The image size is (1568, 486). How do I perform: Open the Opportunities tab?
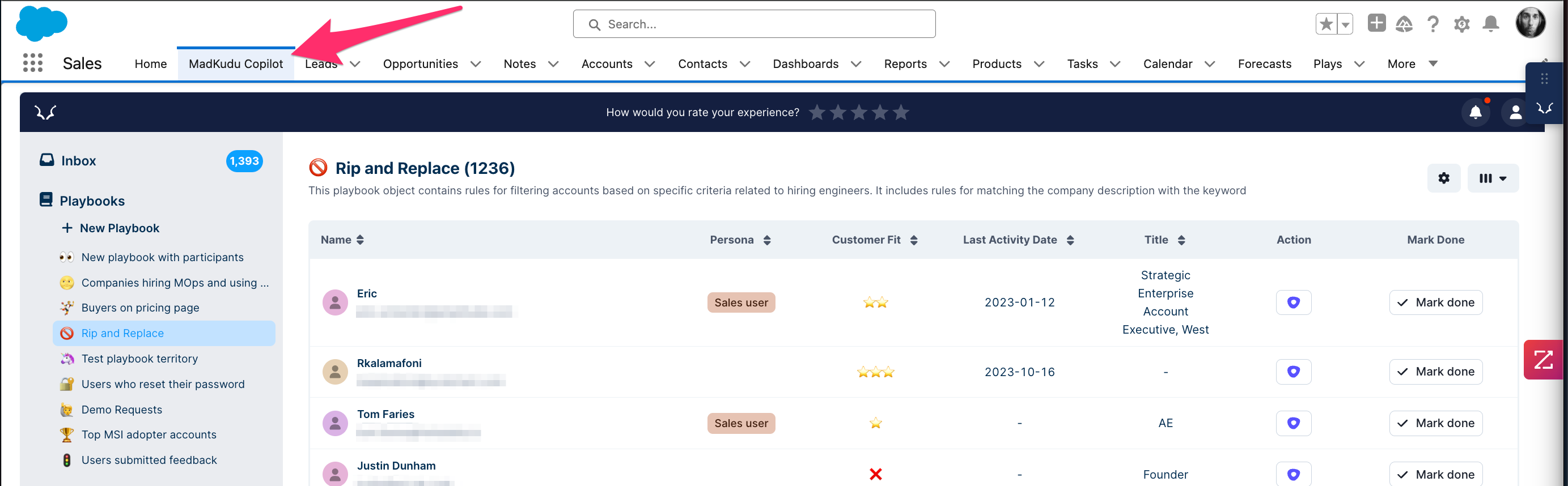tap(420, 64)
